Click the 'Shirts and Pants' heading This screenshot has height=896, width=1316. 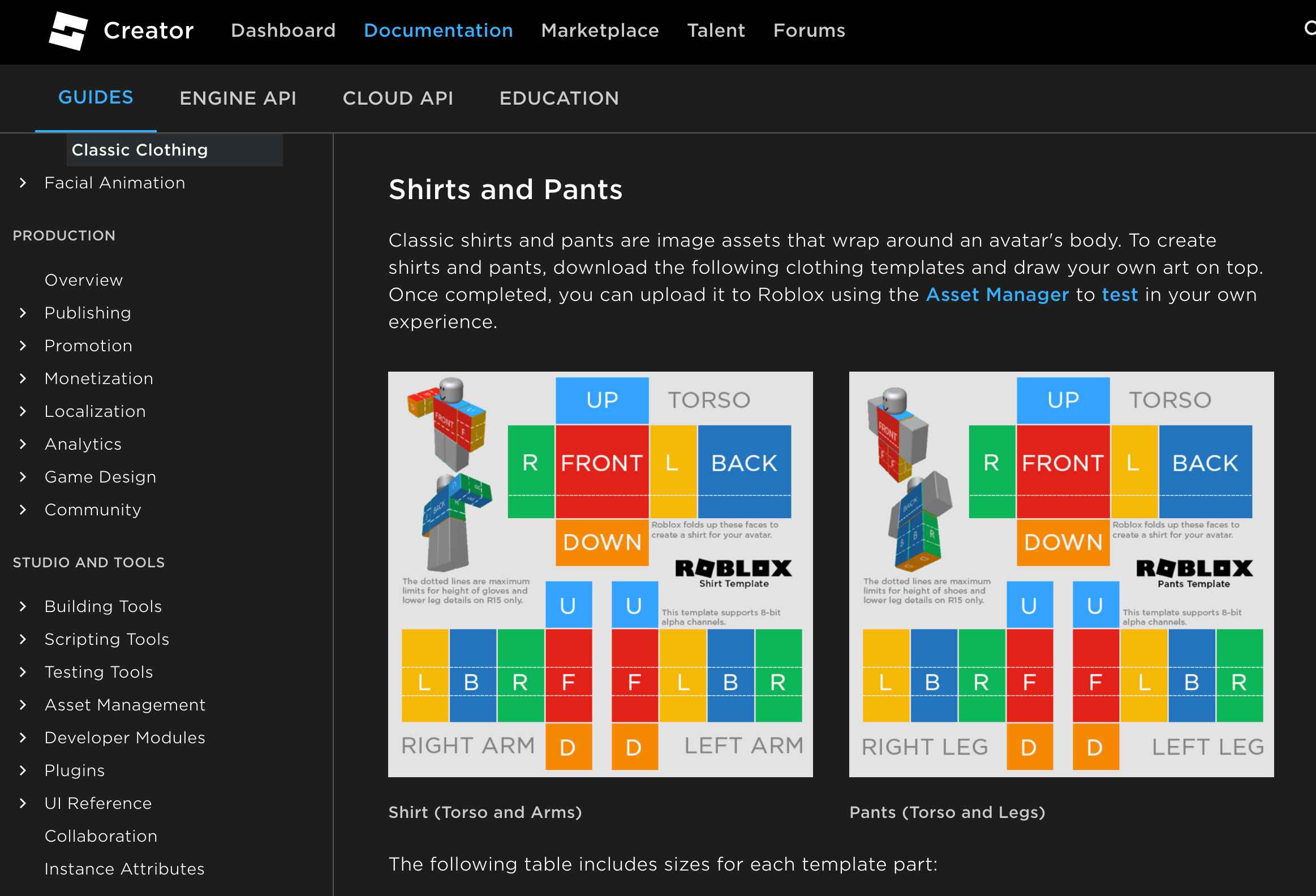[505, 189]
